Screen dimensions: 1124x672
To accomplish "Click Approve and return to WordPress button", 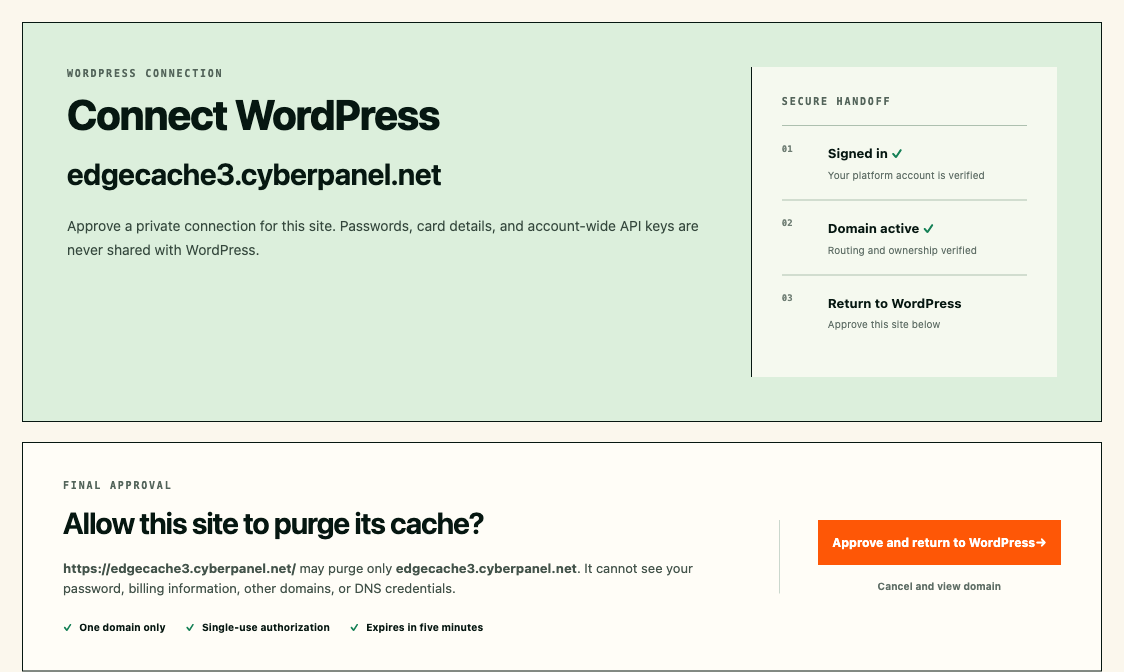I will (939, 542).
